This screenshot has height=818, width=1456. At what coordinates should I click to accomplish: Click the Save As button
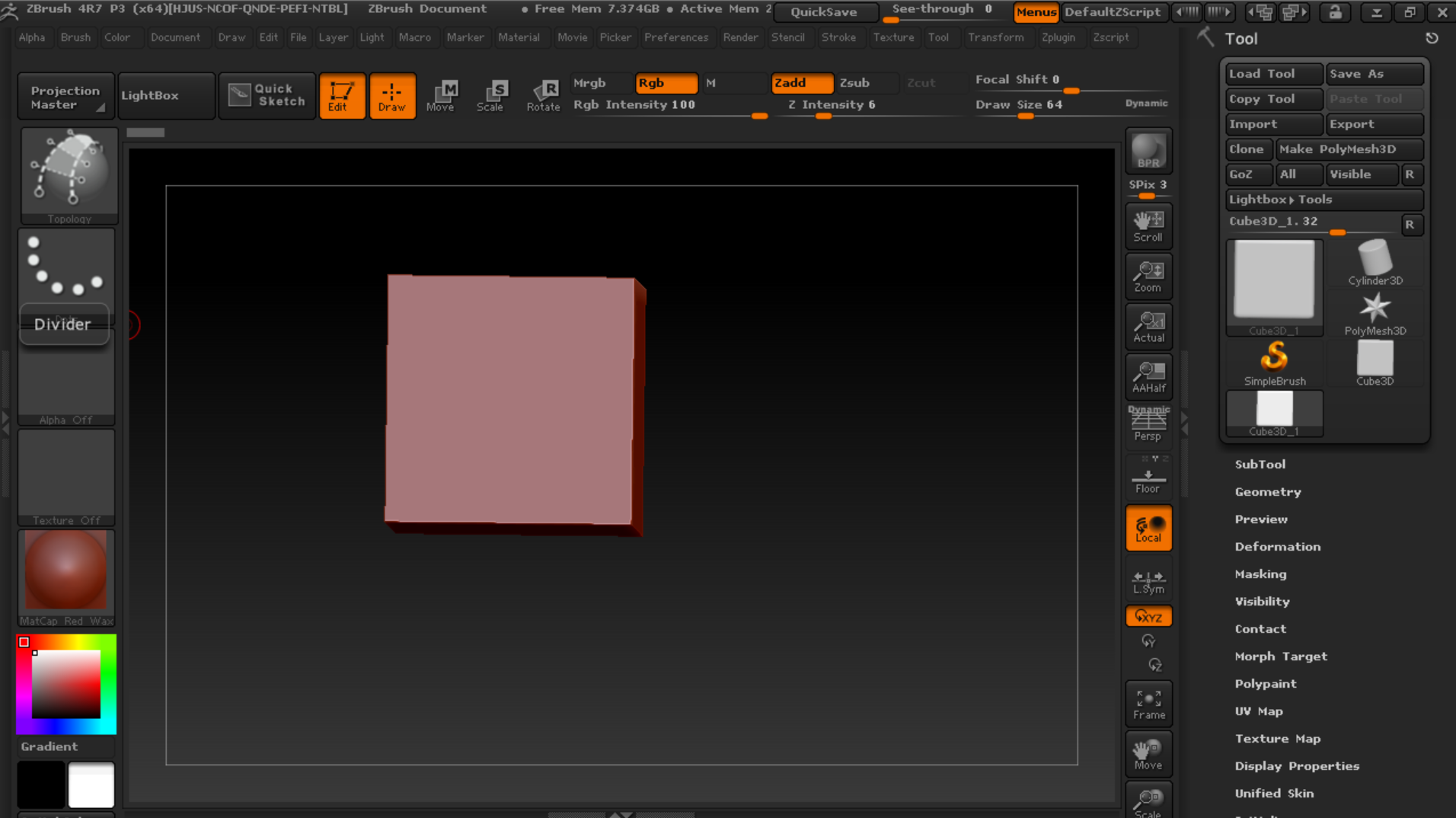click(1375, 74)
